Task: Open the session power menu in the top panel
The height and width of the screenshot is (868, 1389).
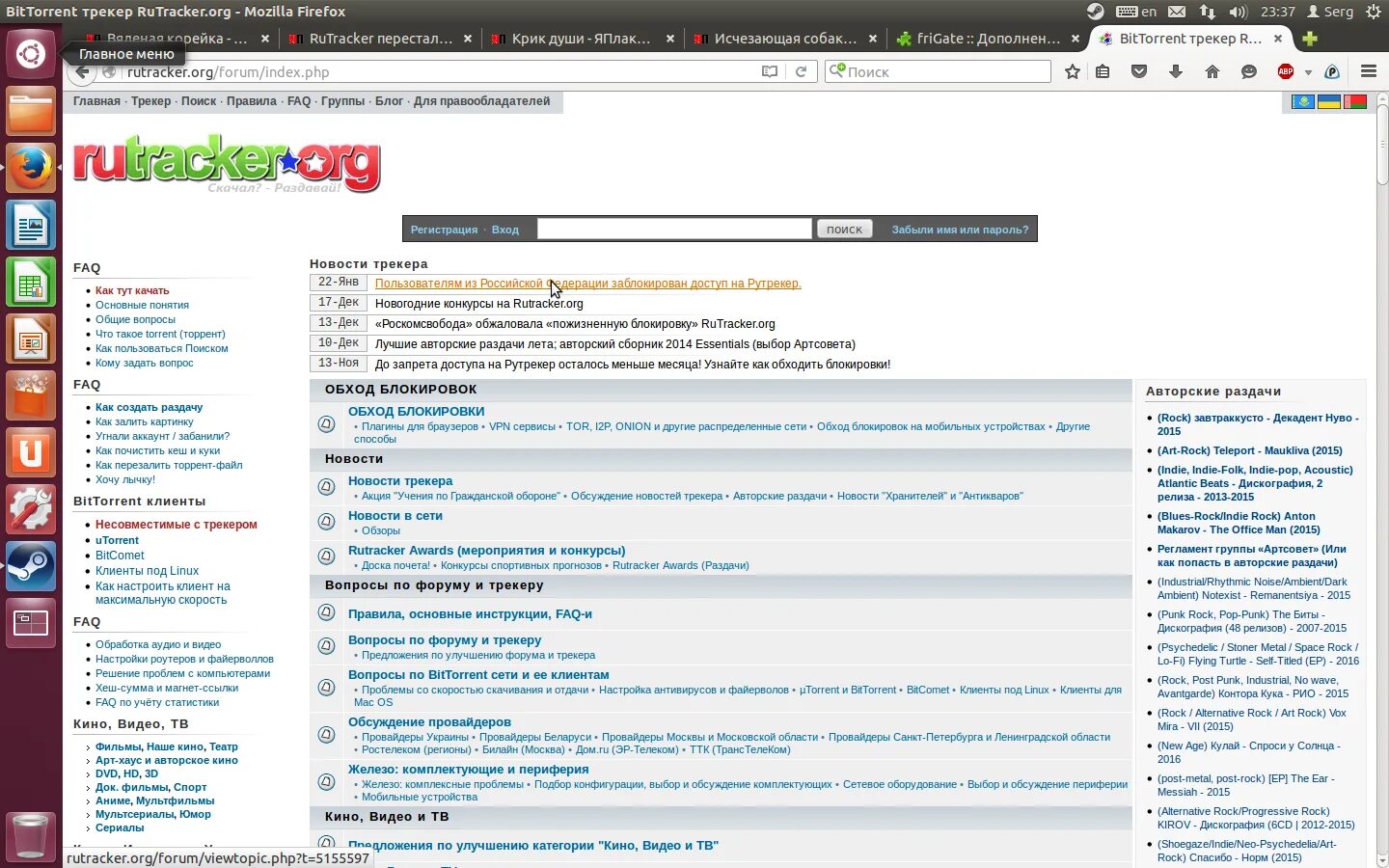Action: pos(1373,12)
